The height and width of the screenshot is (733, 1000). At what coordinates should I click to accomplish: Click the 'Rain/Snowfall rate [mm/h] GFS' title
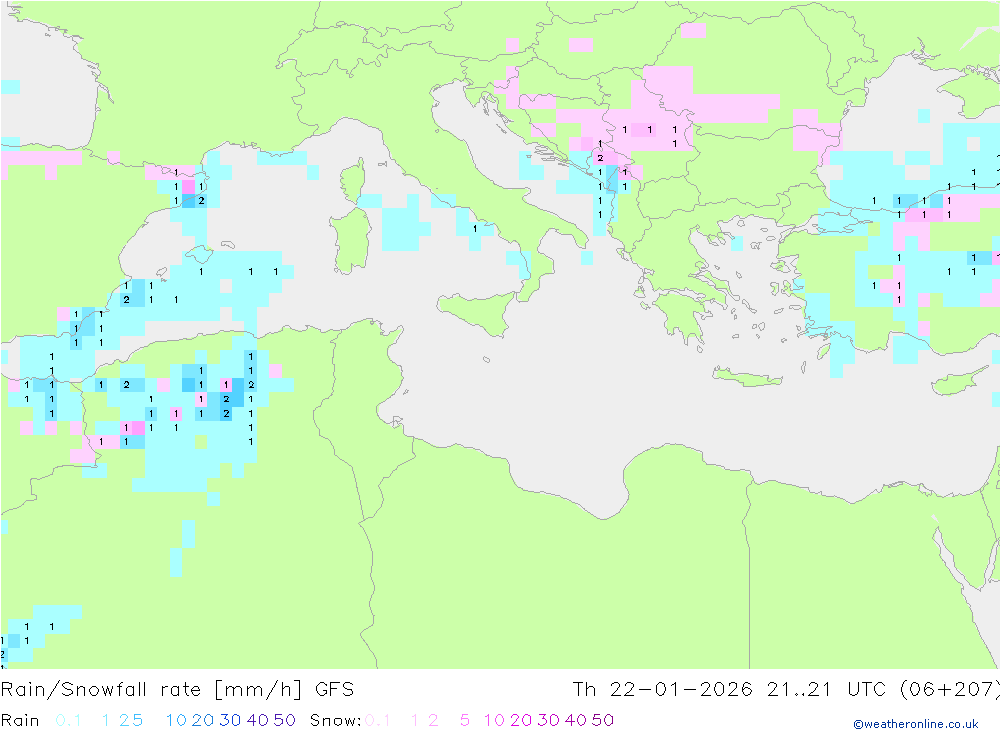coord(177,690)
